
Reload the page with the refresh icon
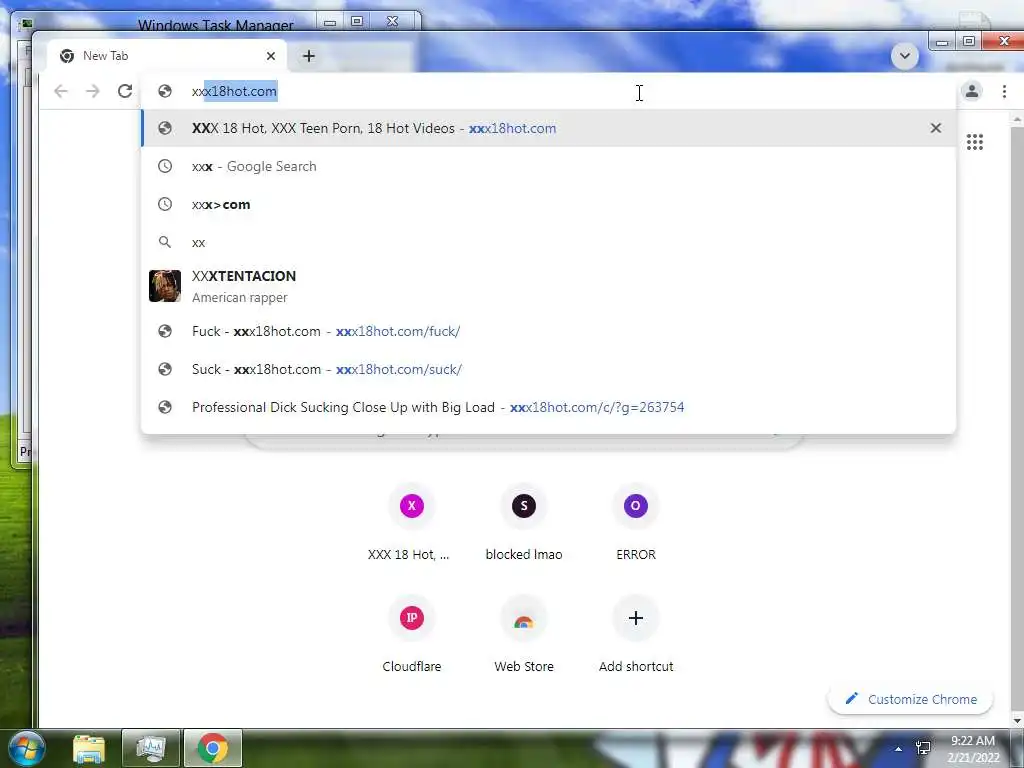click(125, 91)
